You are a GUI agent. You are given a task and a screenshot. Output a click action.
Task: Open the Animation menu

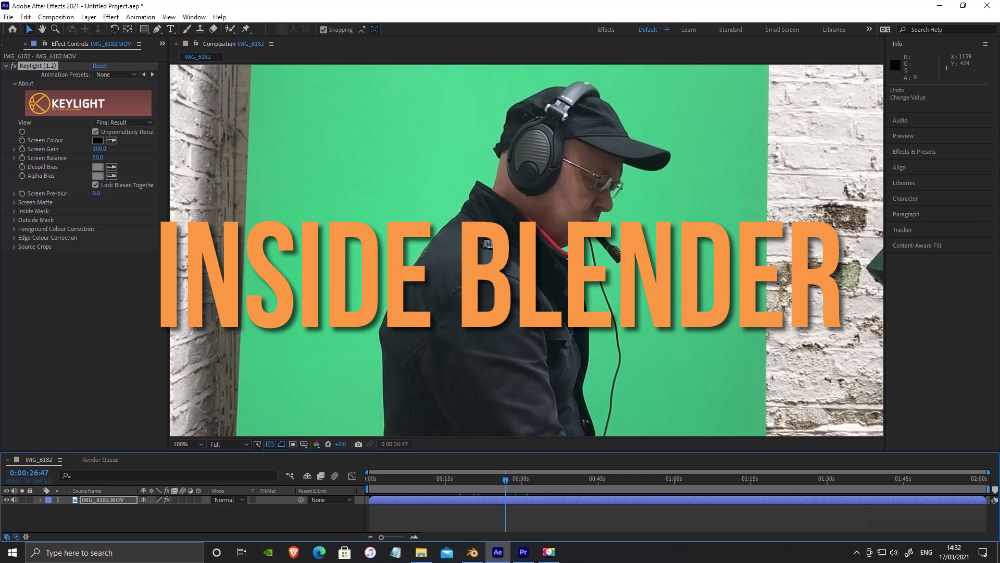point(140,17)
